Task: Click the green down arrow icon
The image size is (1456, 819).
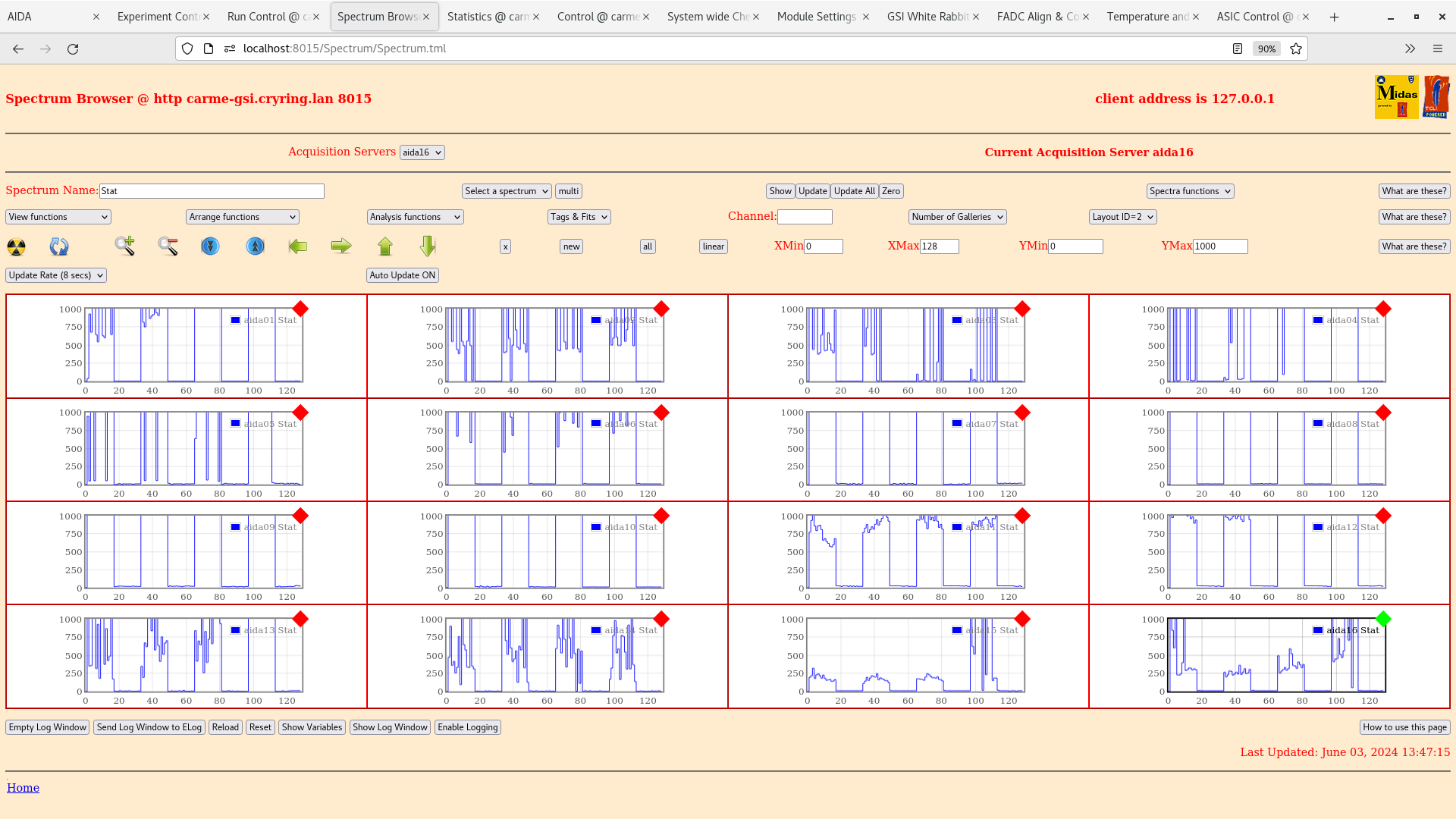Action: [x=428, y=246]
